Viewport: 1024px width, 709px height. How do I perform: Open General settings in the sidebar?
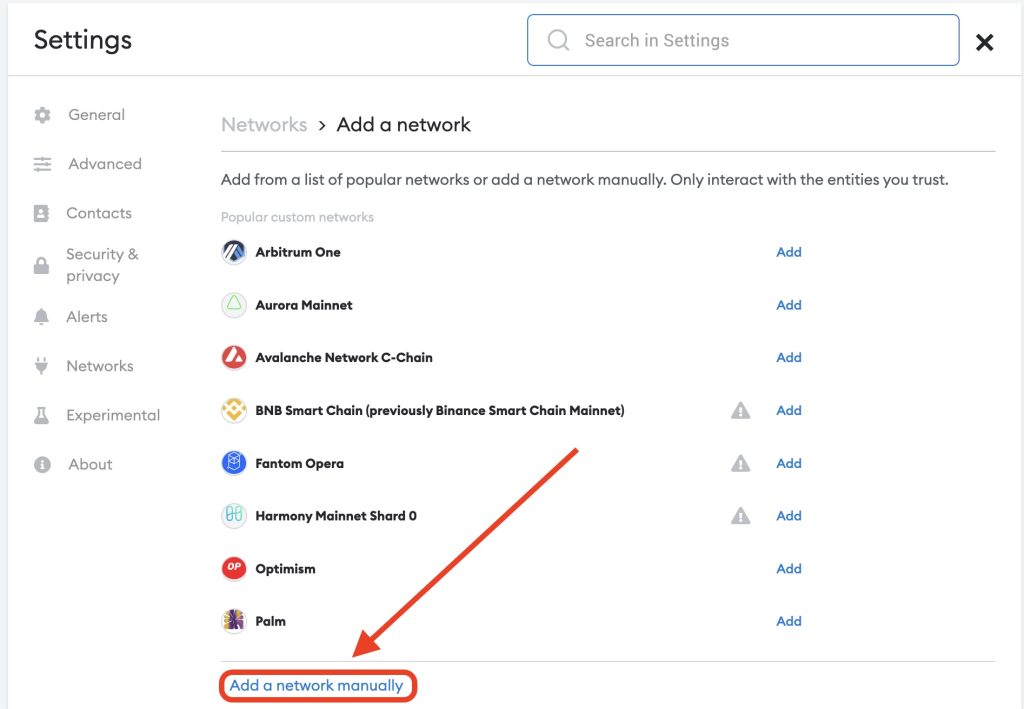pos(96,115)
